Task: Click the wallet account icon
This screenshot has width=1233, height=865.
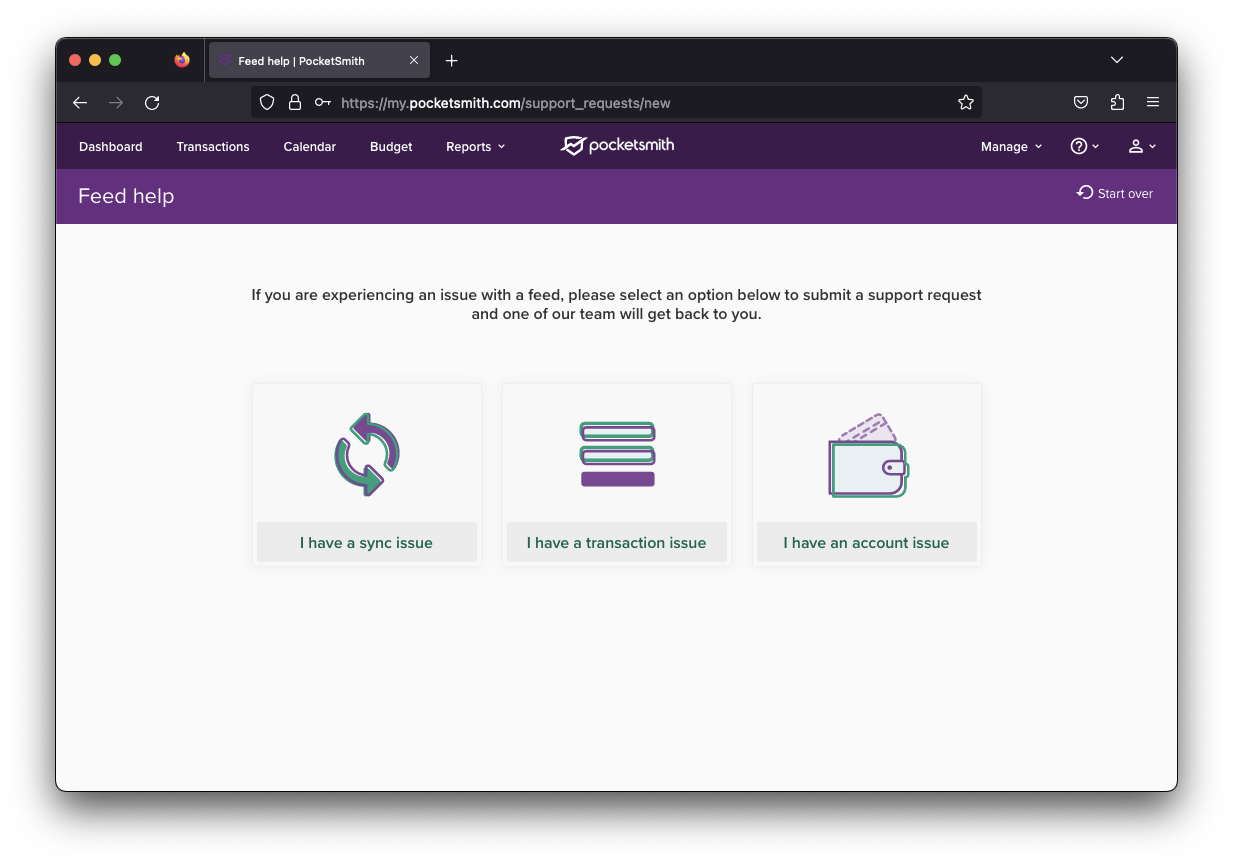Action: pos(867,457)
